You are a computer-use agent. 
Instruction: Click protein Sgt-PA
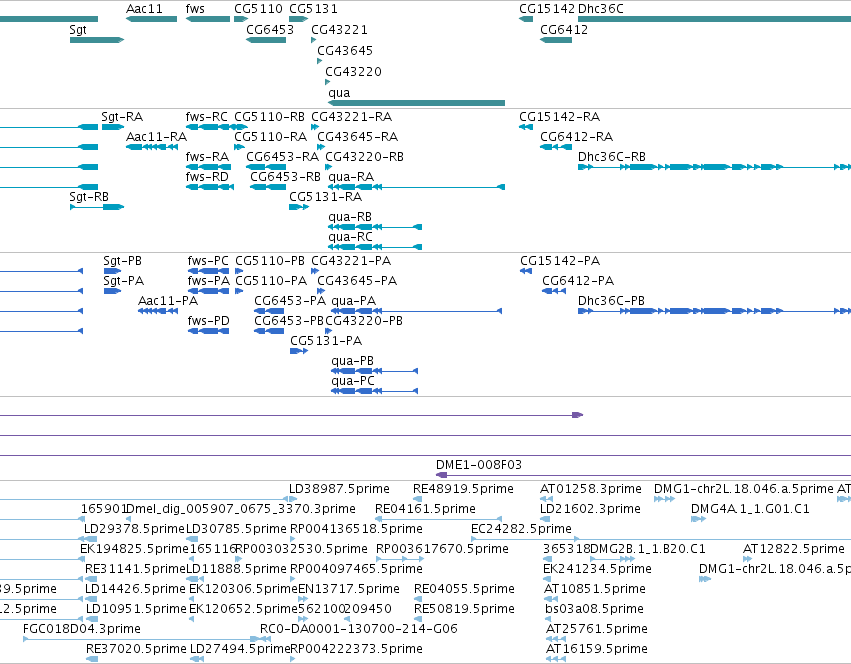point(112,291)
